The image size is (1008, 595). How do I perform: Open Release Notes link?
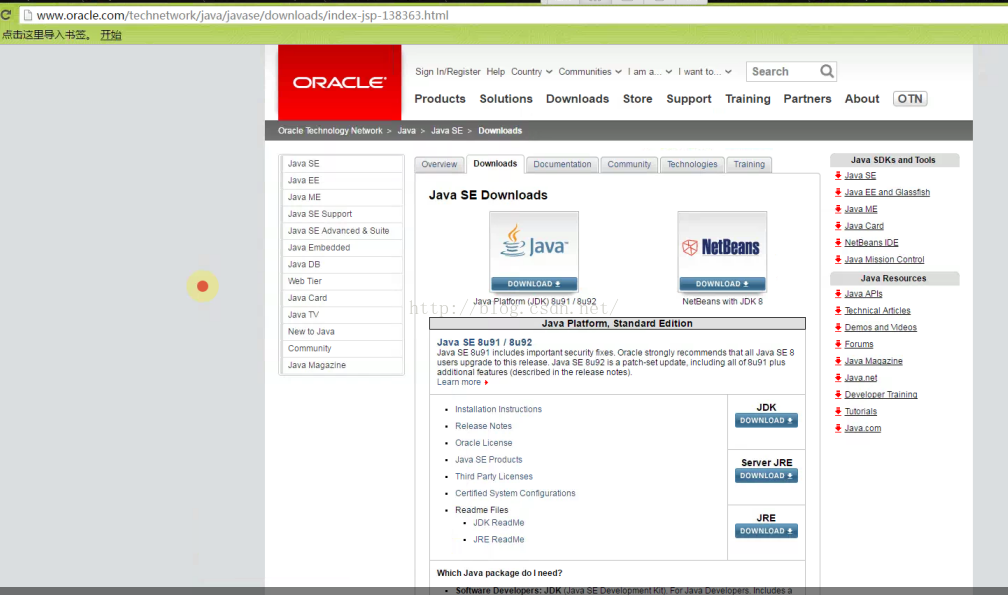tap(483, 426)
